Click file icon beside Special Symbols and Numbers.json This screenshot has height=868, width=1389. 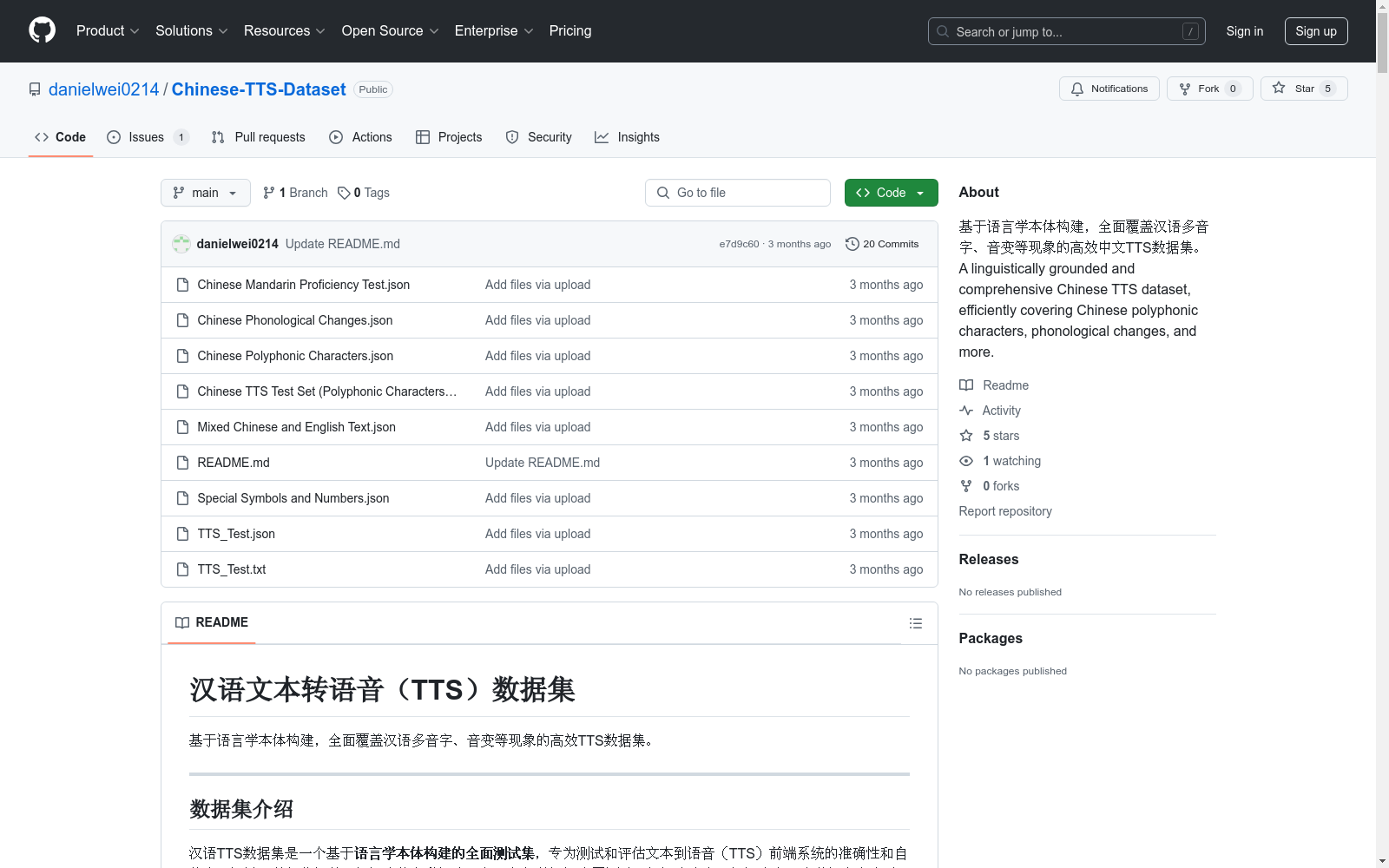tap(182, 498)
